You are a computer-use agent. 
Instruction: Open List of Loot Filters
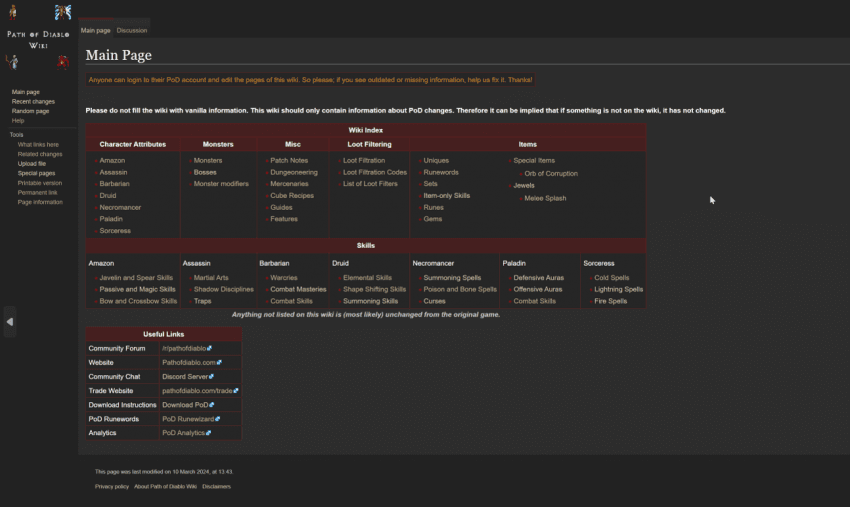pyautogui.click(x=370, y=184)
